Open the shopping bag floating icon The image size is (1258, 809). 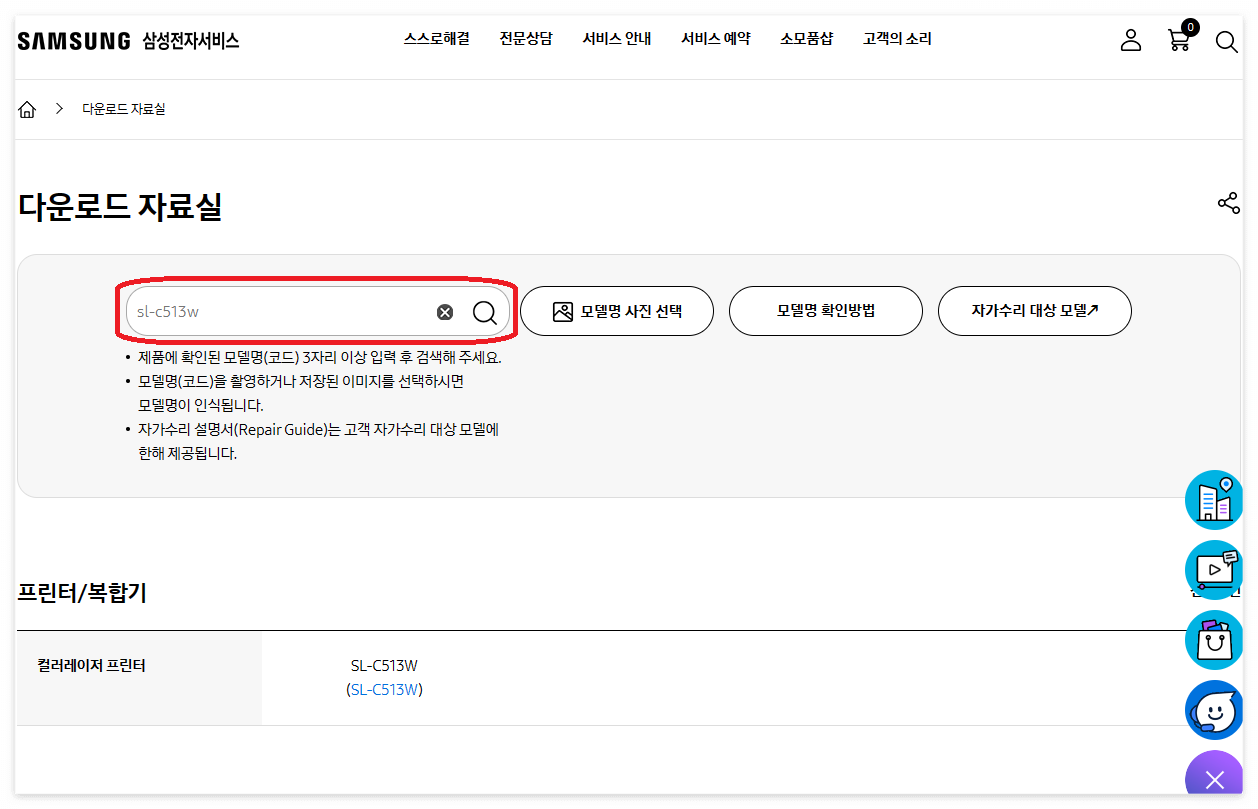1214,640
